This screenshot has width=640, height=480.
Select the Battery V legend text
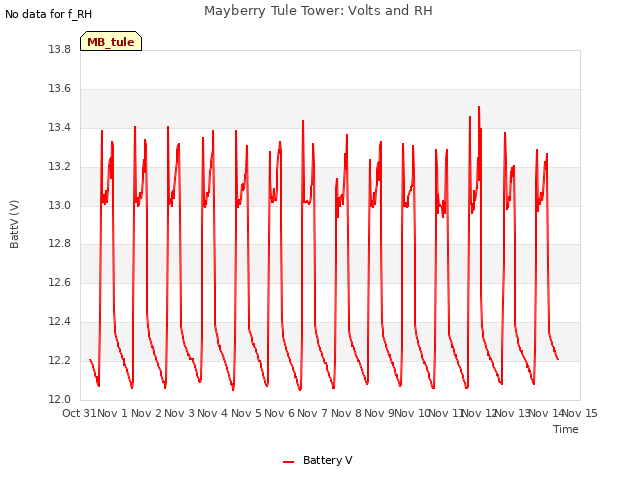tap(328, 460)
